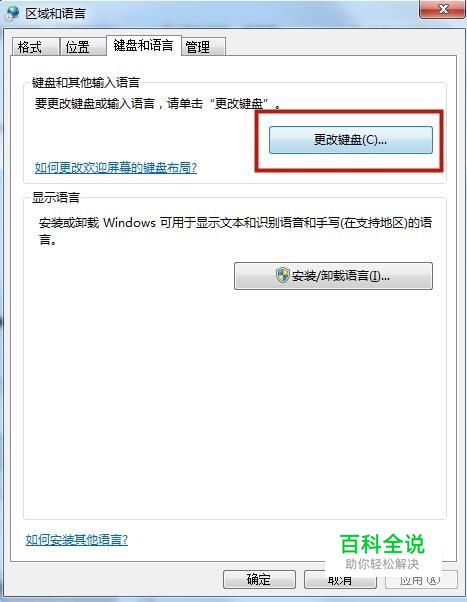Click the 键盘和其他输入语言 group label

point(86,82)
